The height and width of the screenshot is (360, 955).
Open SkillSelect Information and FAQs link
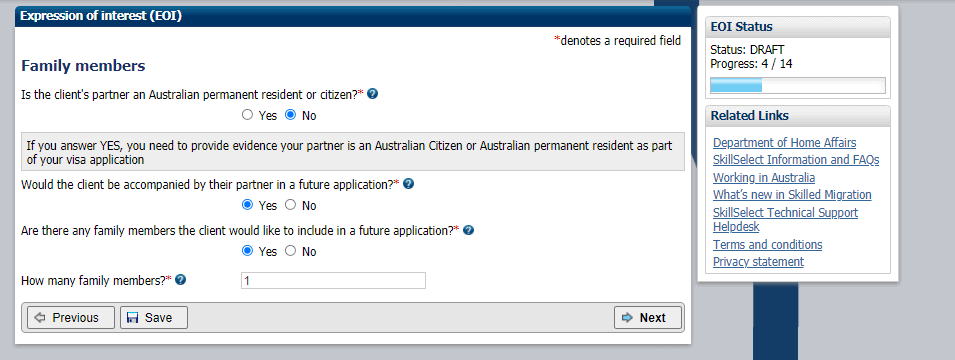click(796, 160)
